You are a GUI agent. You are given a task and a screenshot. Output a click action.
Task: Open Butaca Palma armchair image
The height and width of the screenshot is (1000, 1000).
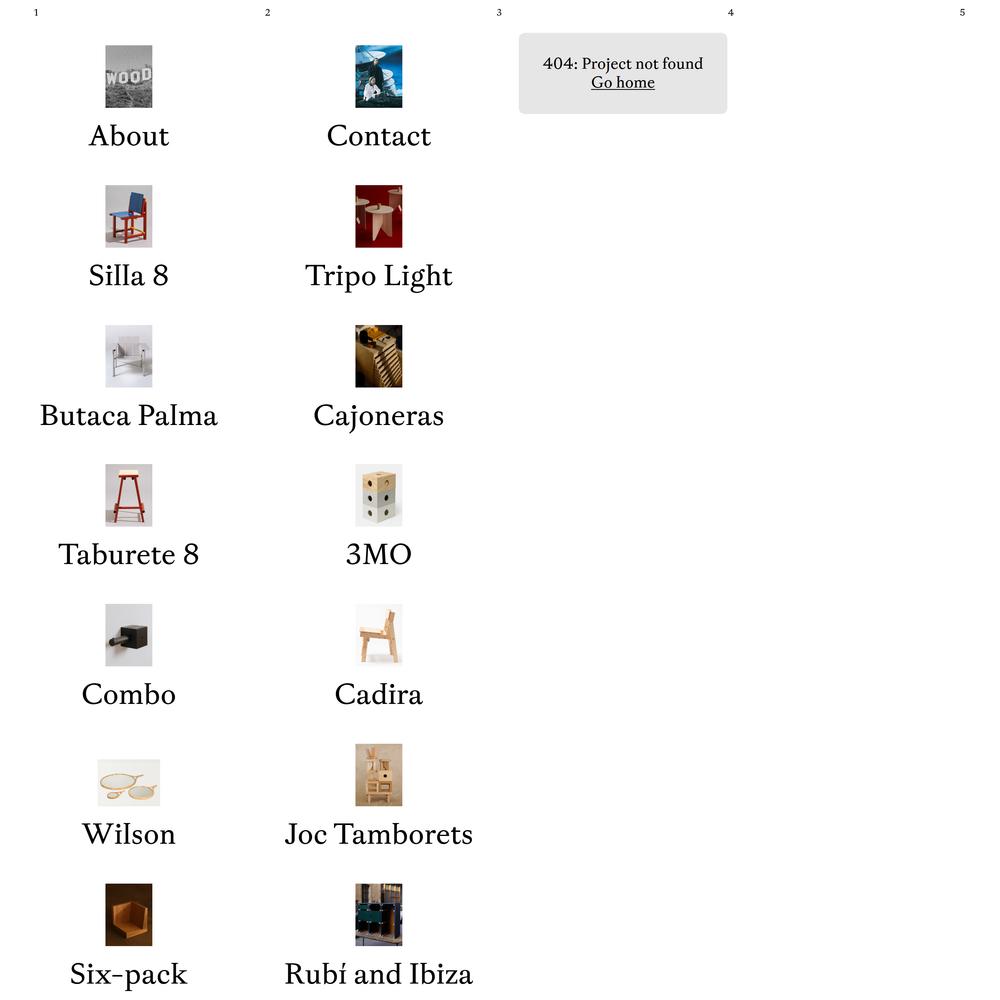129,356
